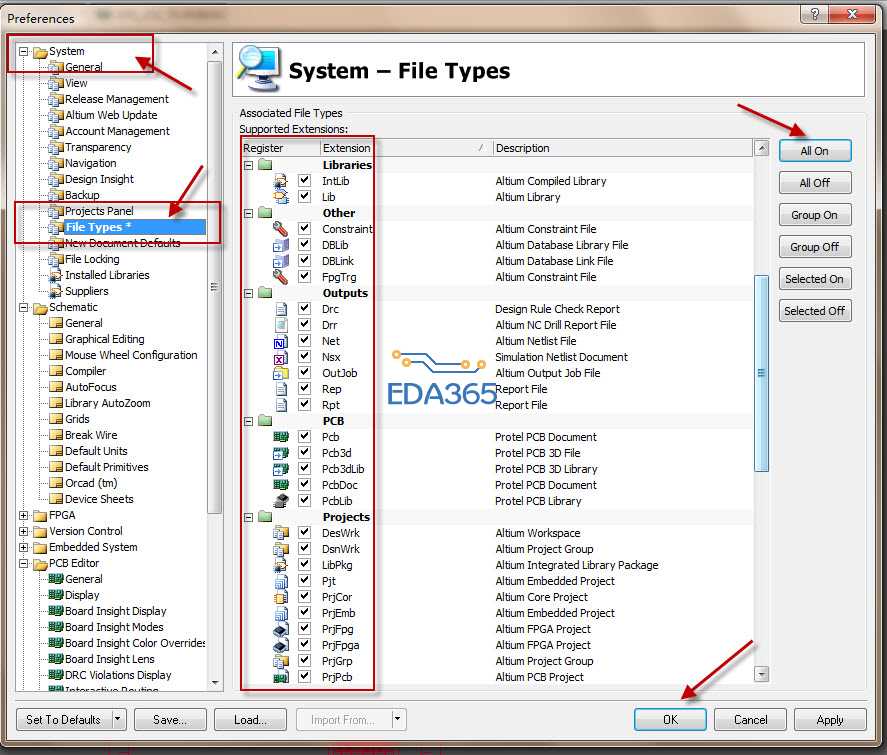
Task: Click the PrjPcb PCB project icon
Action: [281, 676]
